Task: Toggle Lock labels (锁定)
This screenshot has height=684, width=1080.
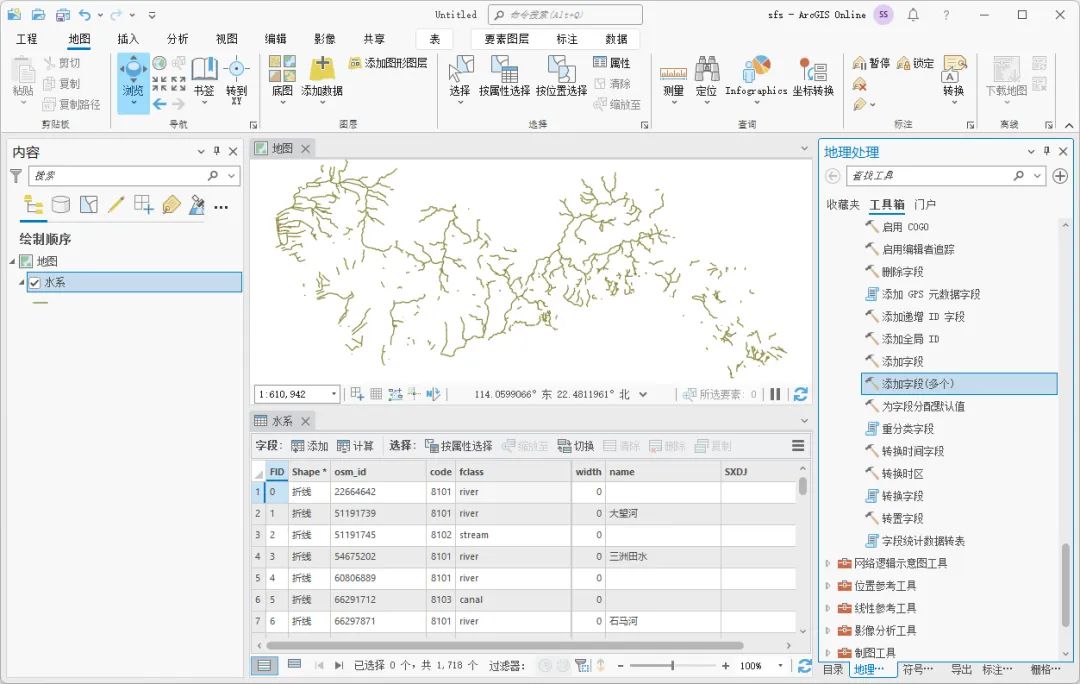Action: pyautogui.click(x=915, y=63)
